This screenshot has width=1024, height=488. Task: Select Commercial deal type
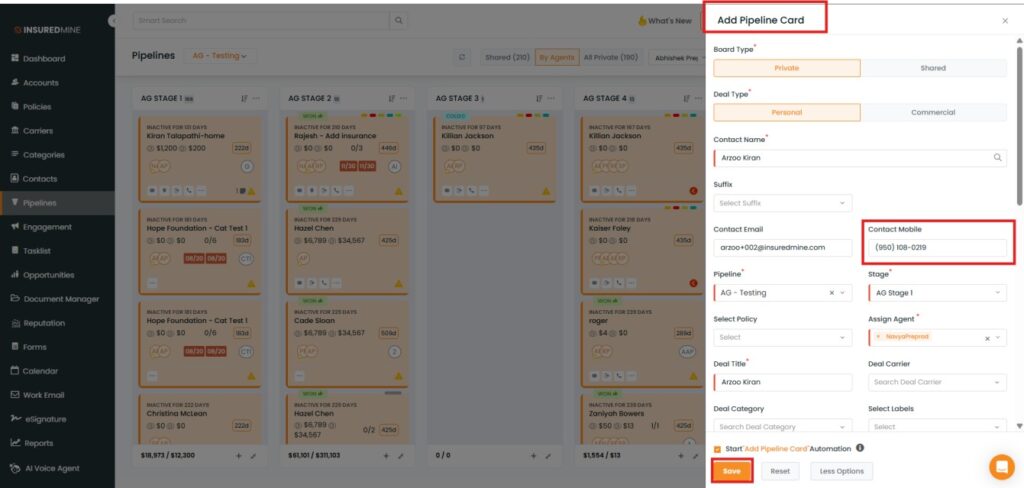click(x=932, y=112)
